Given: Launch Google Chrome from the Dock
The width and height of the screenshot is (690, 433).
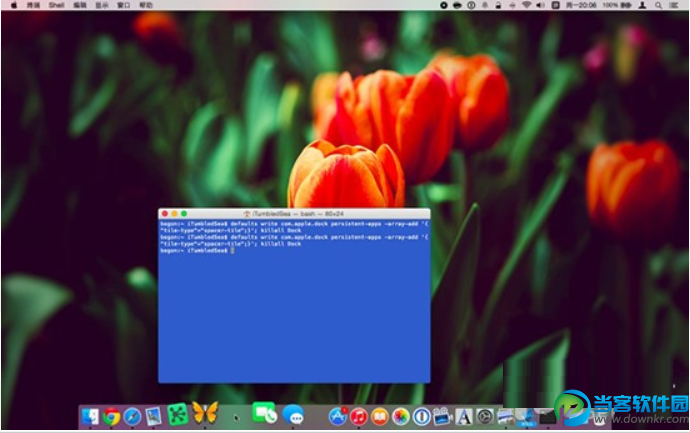Looking at the screenshot, I should [x=111, y=417].
